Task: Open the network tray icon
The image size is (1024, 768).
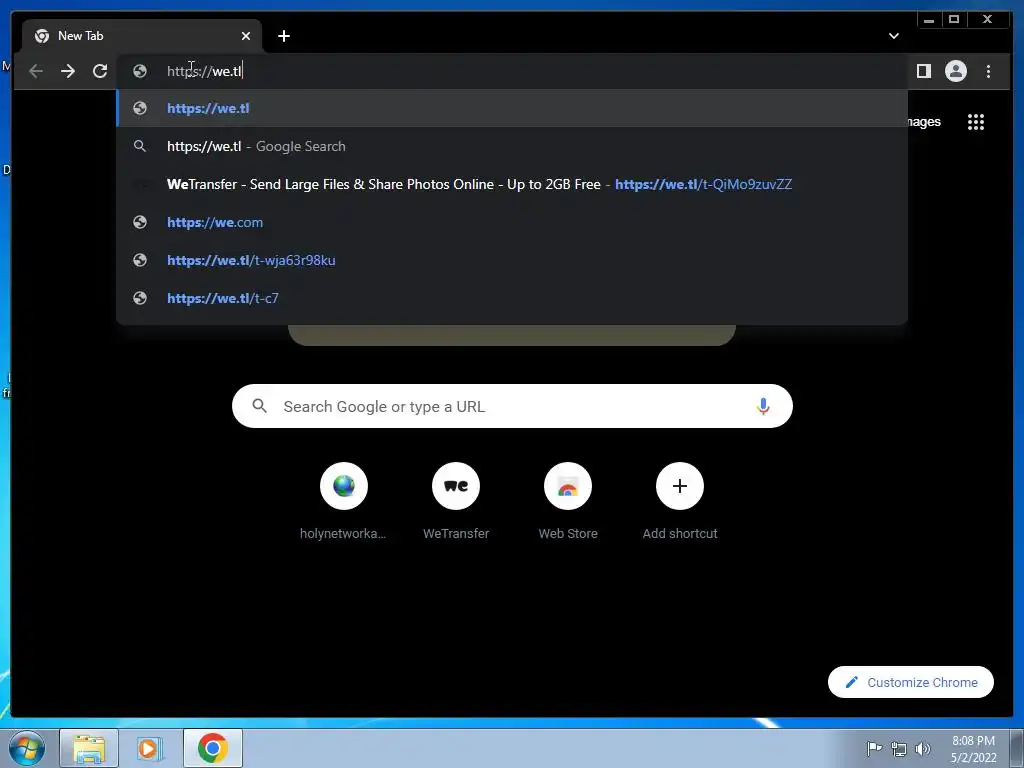Action: 899,749
